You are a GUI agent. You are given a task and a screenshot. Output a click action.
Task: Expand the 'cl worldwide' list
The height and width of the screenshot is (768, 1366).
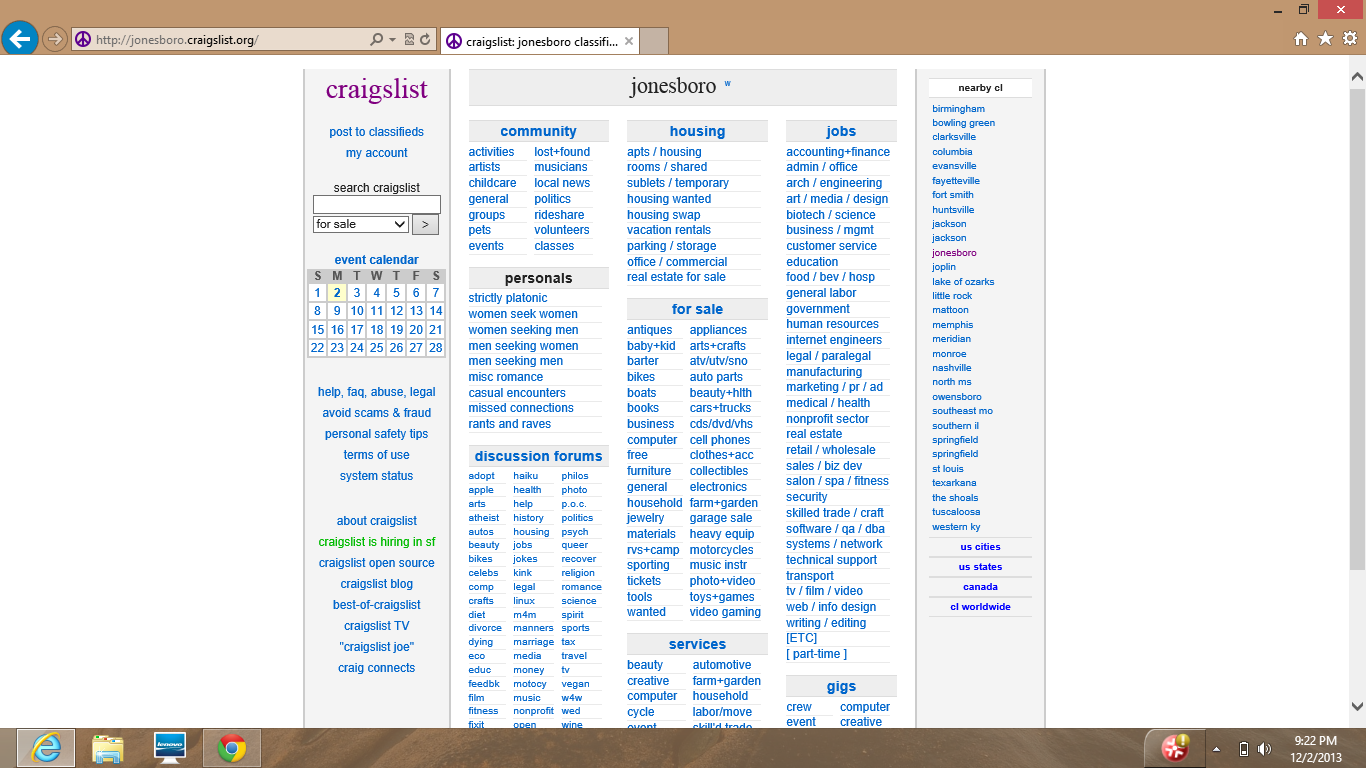pyautogui.click(x=980, y=607)
